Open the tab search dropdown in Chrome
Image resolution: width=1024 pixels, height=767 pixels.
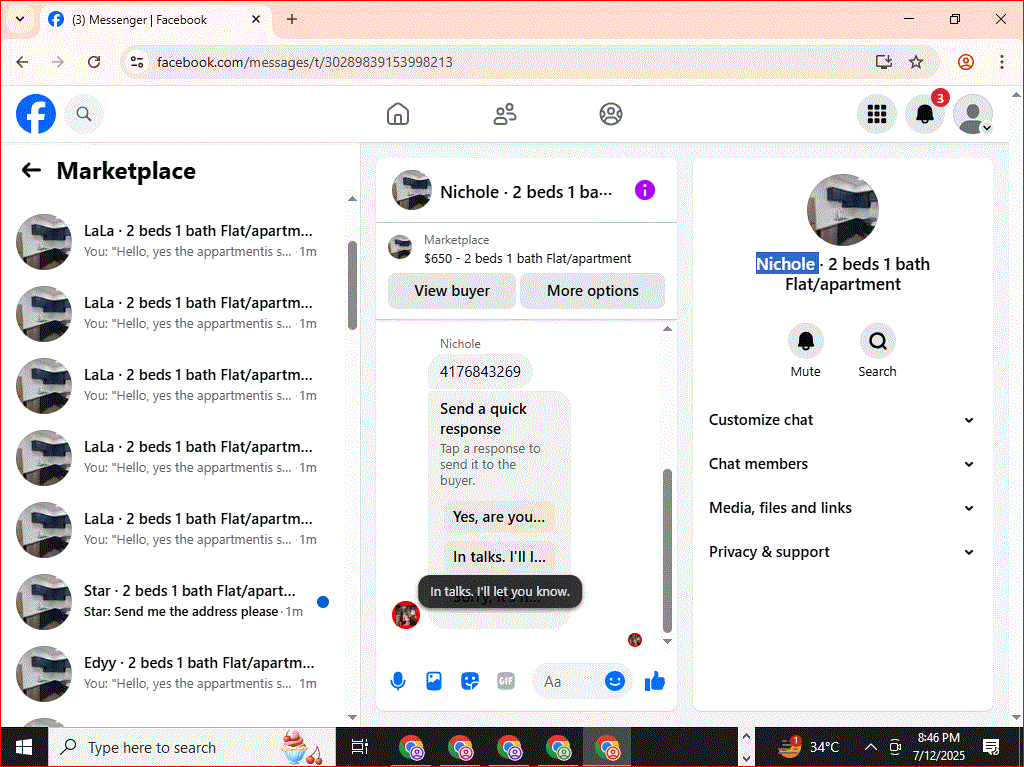(x=20, y=19)
